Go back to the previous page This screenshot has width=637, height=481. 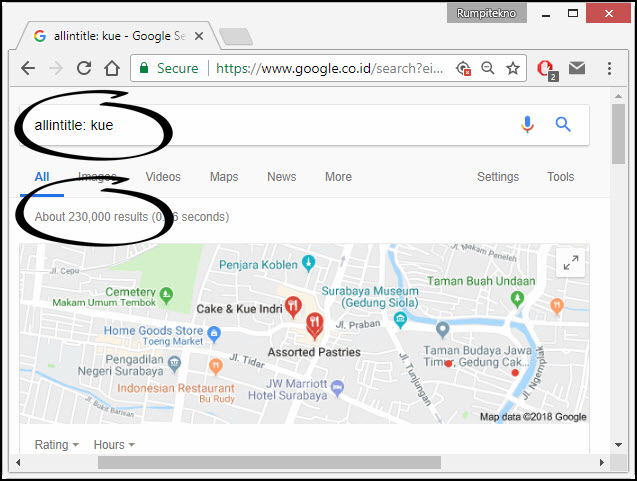click(x=28, y=68)
